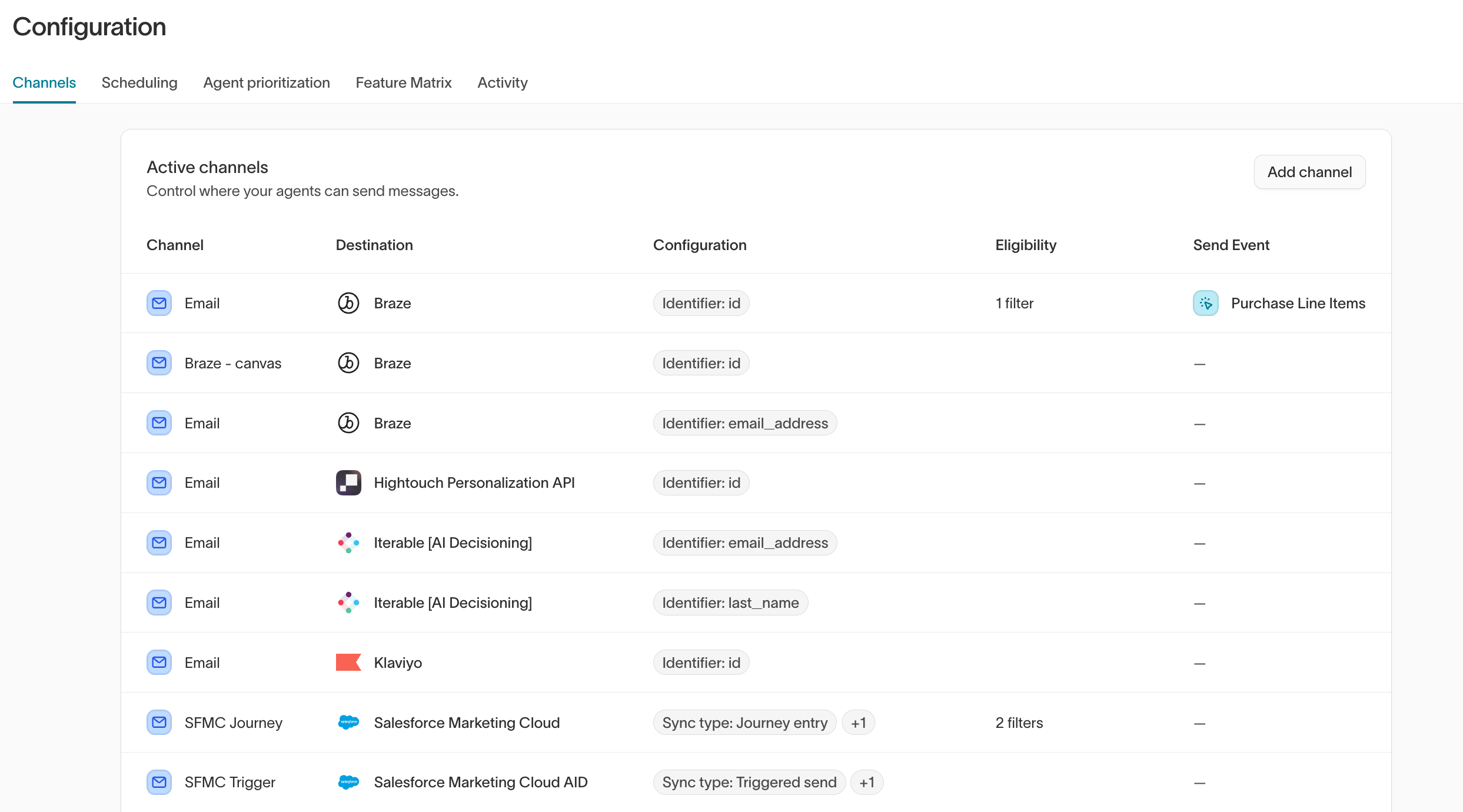The width and height of the screenshot is (1463, 812).
Task: Click the email icon in the Hightouch Personalization API row
Action: tap(159, 482)
